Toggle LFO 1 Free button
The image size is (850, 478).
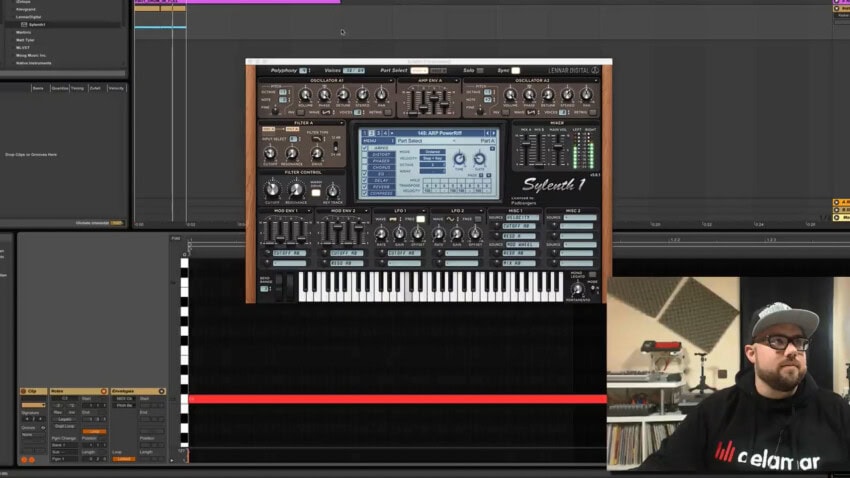(420, 219)
